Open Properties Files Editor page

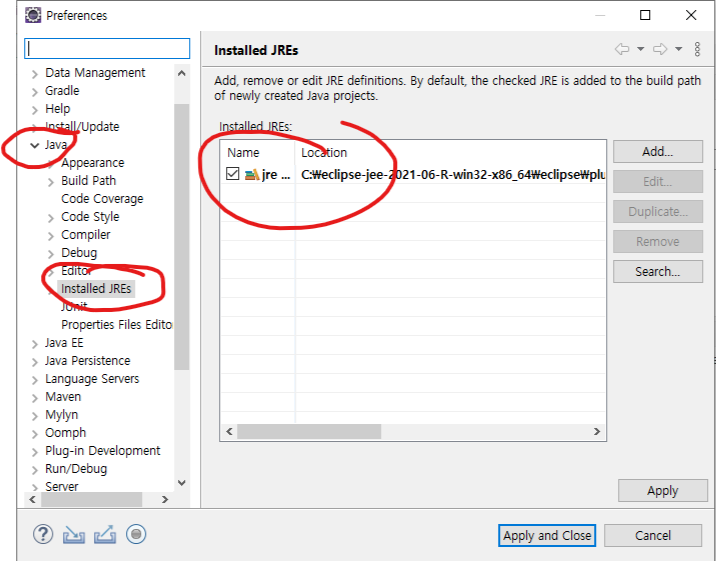(117, 325)
